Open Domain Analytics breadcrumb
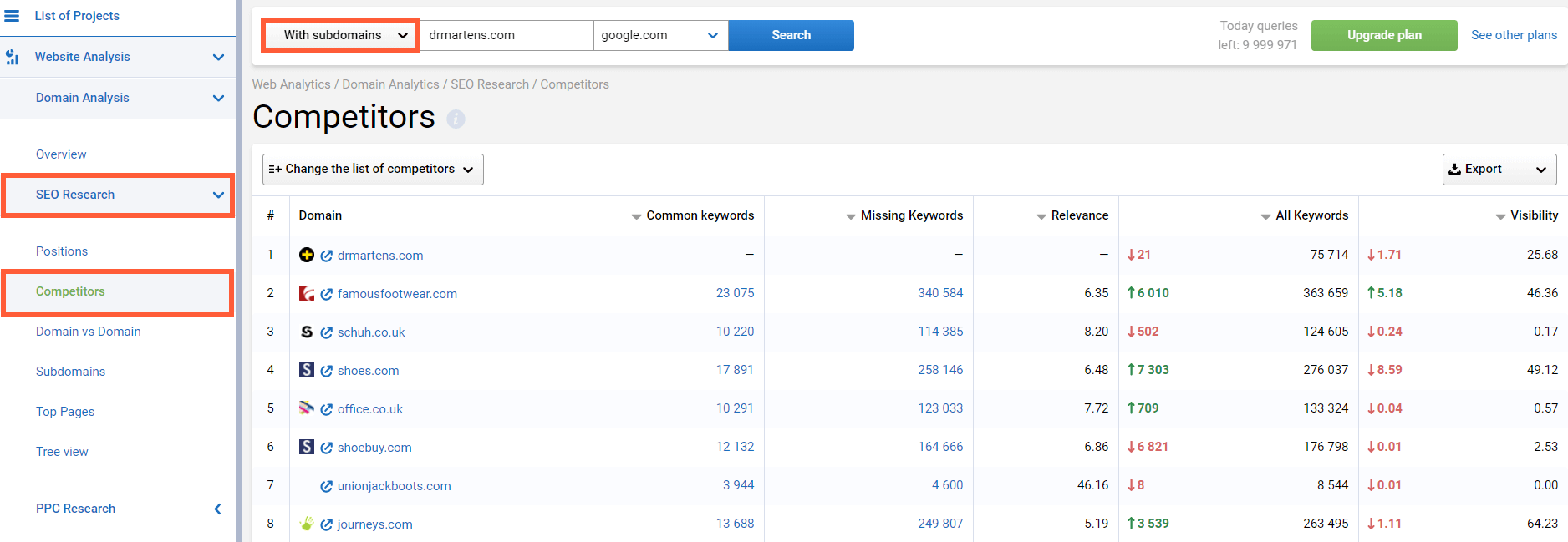 pyautogui.click(x=390, y=84)
